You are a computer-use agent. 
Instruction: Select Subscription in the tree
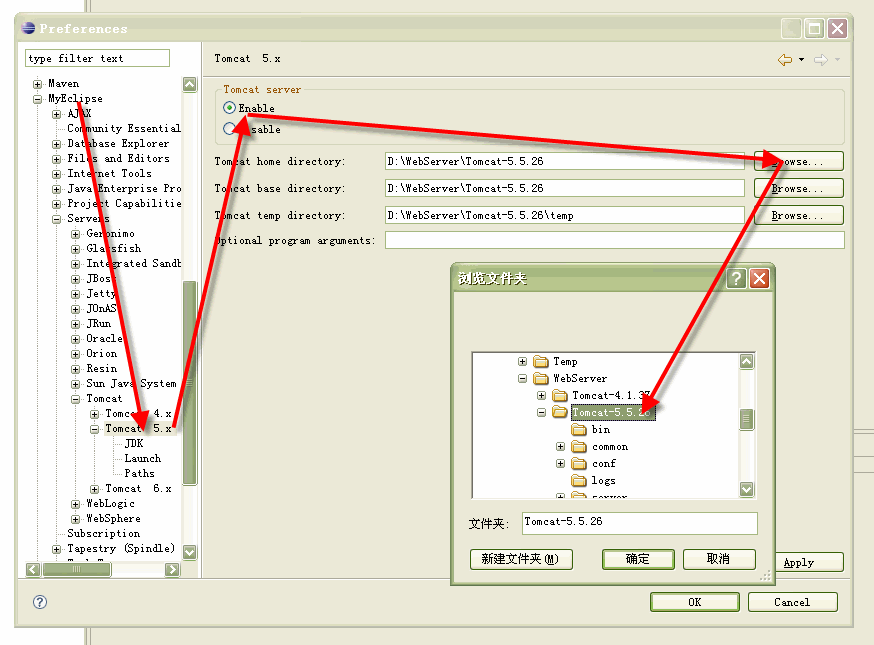point(104,534)
